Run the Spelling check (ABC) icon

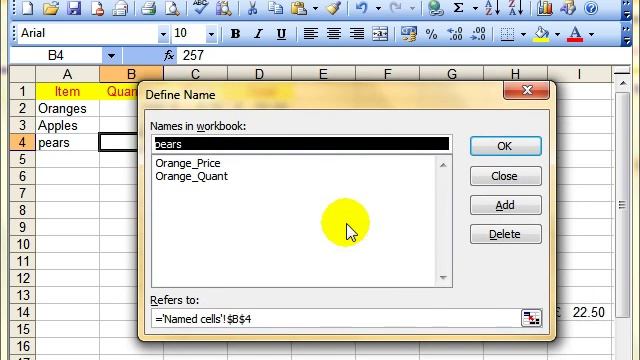[x=200, y=8]
